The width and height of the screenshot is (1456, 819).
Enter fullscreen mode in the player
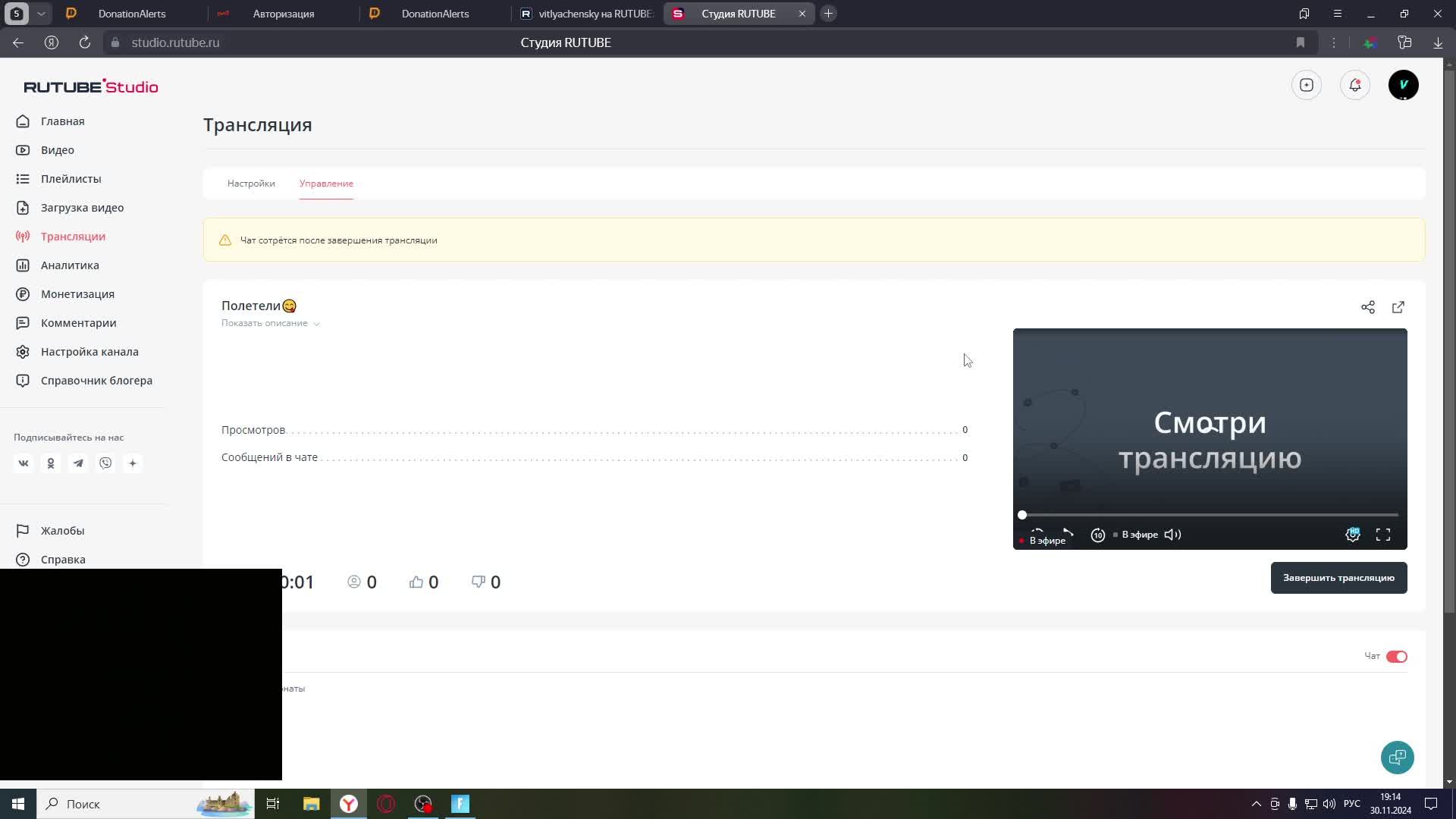tap(1382, 535)
